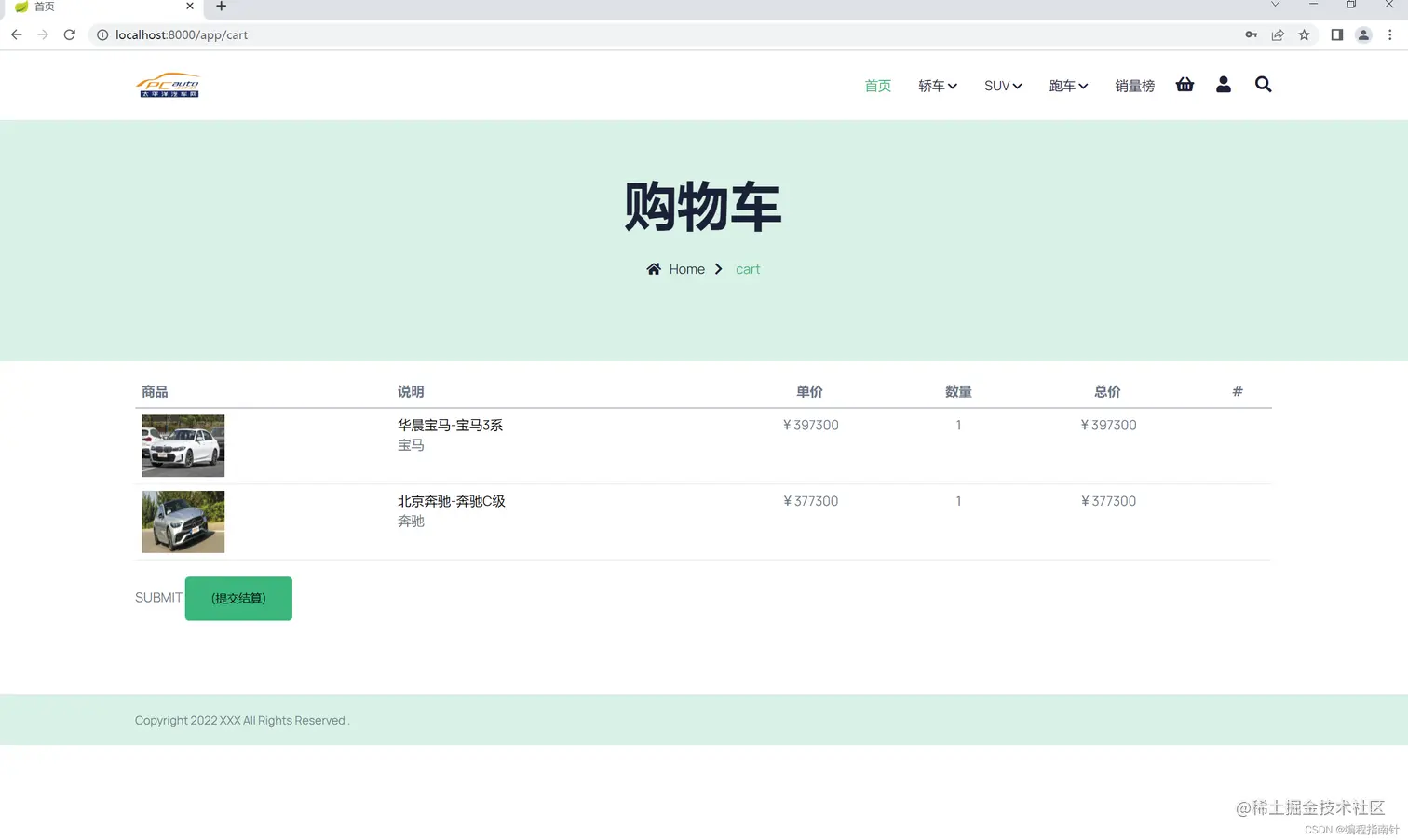Screen dimensions: 1408x840
Task: Click the silver Mercedes car thumbnail
Action: click(183, 522)
